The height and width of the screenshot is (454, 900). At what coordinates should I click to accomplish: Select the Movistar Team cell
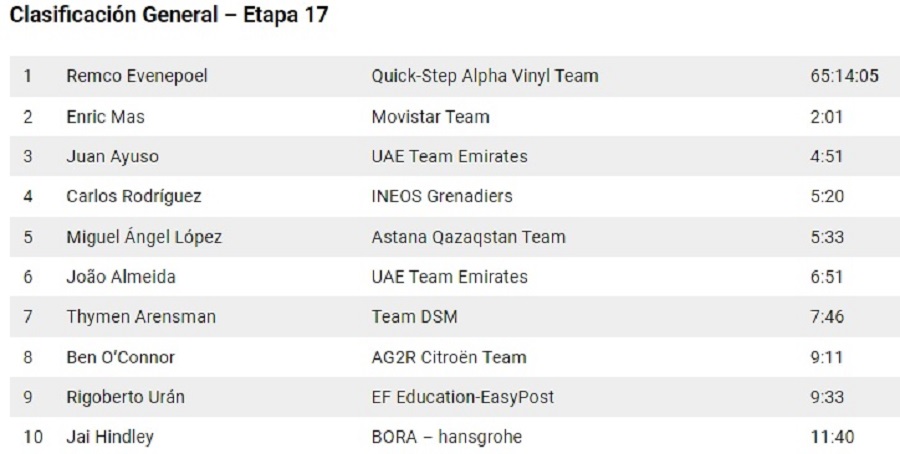430,116
